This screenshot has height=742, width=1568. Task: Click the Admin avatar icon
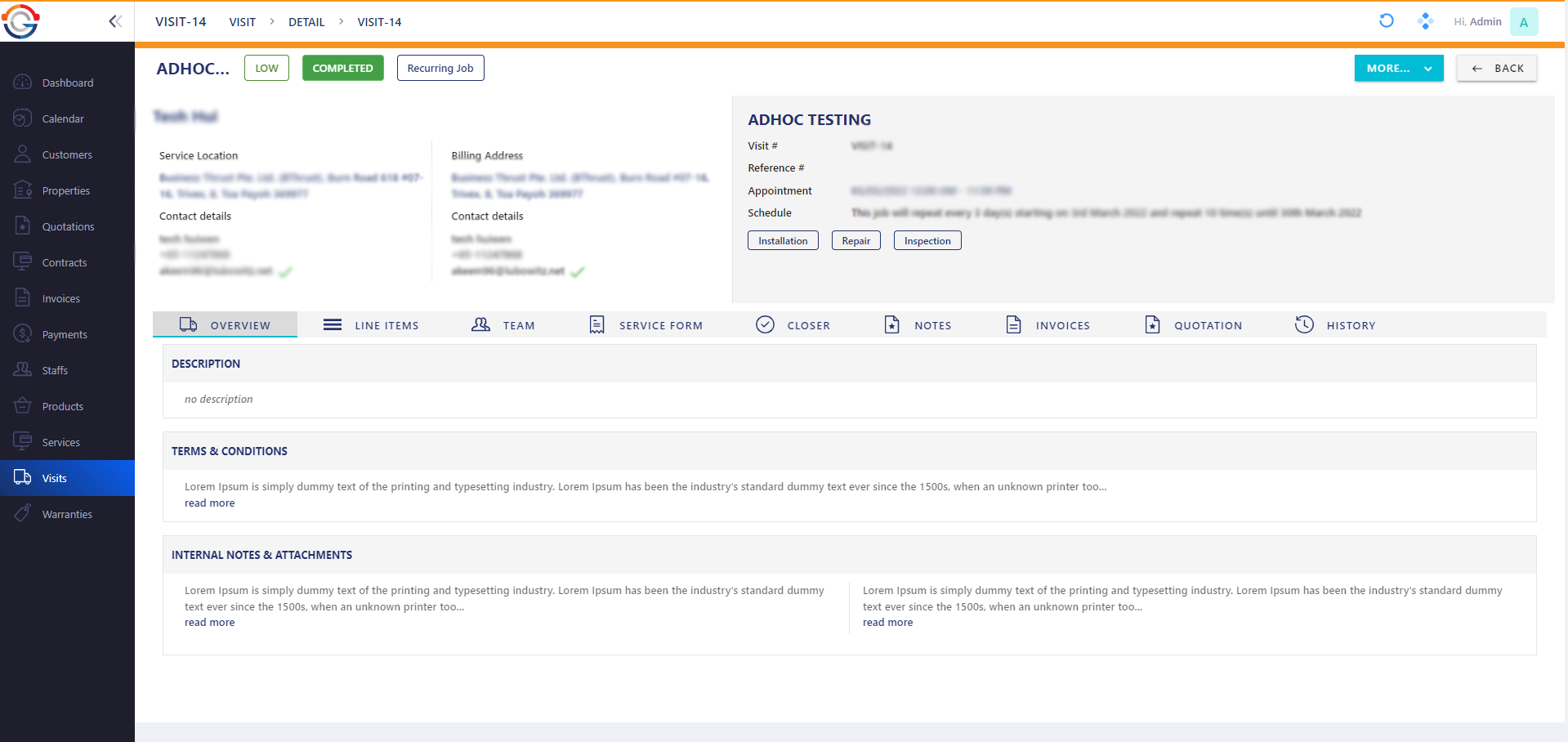pos(1523,22)
